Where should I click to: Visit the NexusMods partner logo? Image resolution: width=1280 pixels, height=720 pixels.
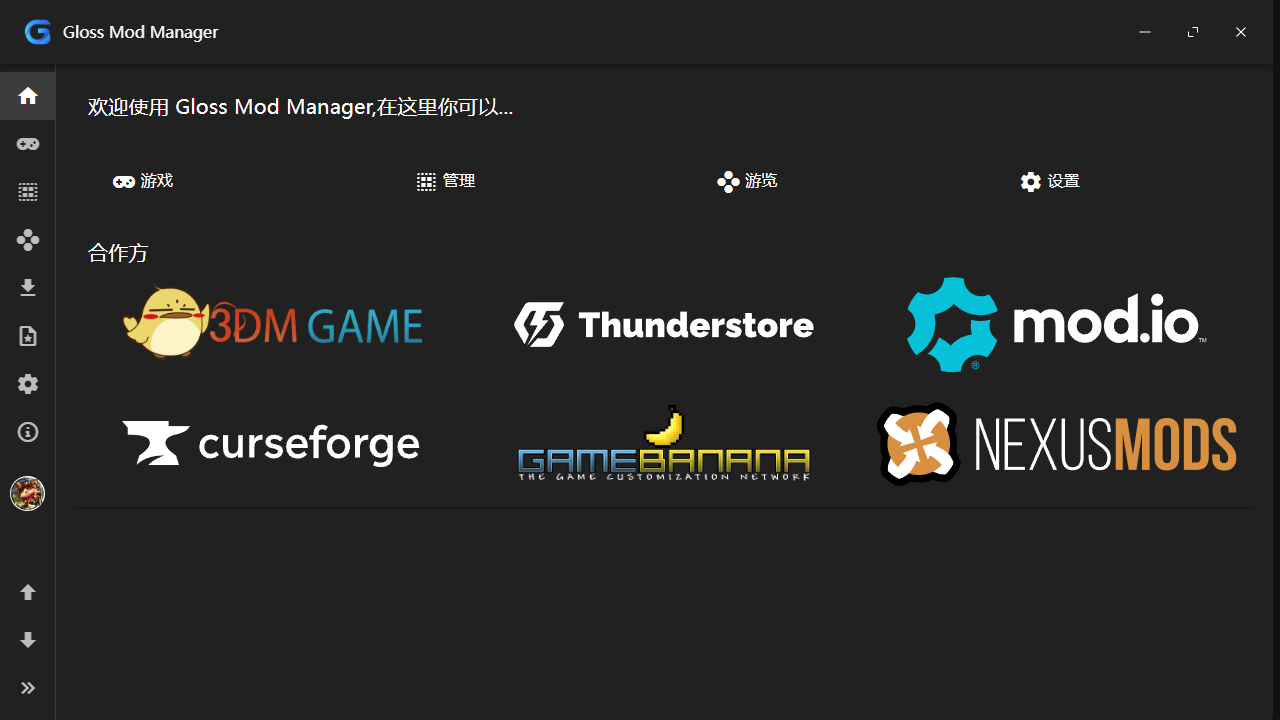[1057, 444]
